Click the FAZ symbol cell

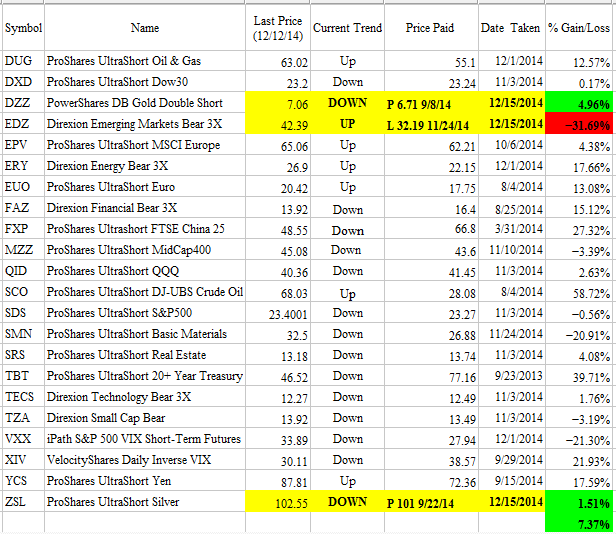pyautogui.click(x=23, y=207)
